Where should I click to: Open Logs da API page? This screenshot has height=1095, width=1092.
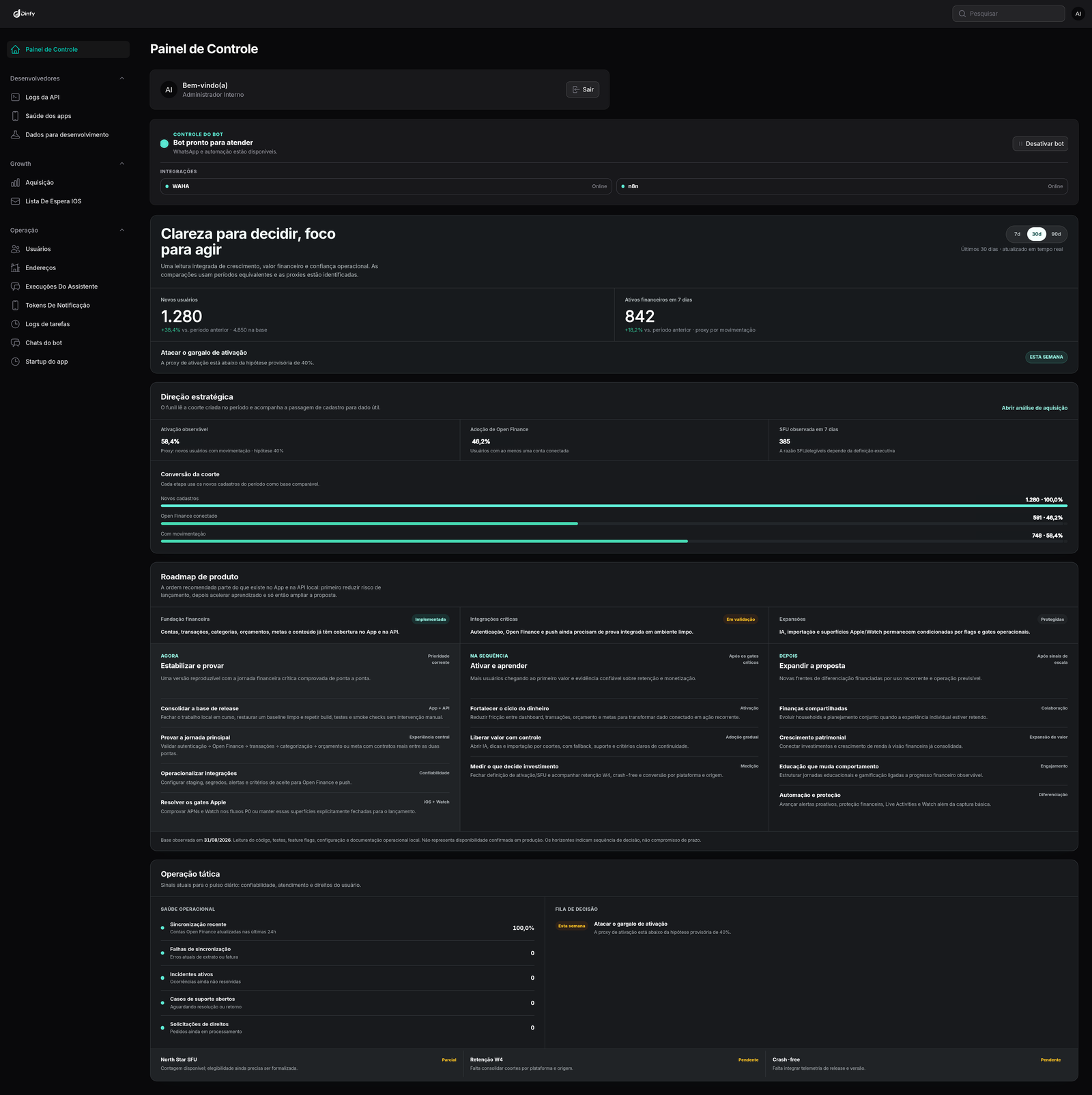click(68, 97)
